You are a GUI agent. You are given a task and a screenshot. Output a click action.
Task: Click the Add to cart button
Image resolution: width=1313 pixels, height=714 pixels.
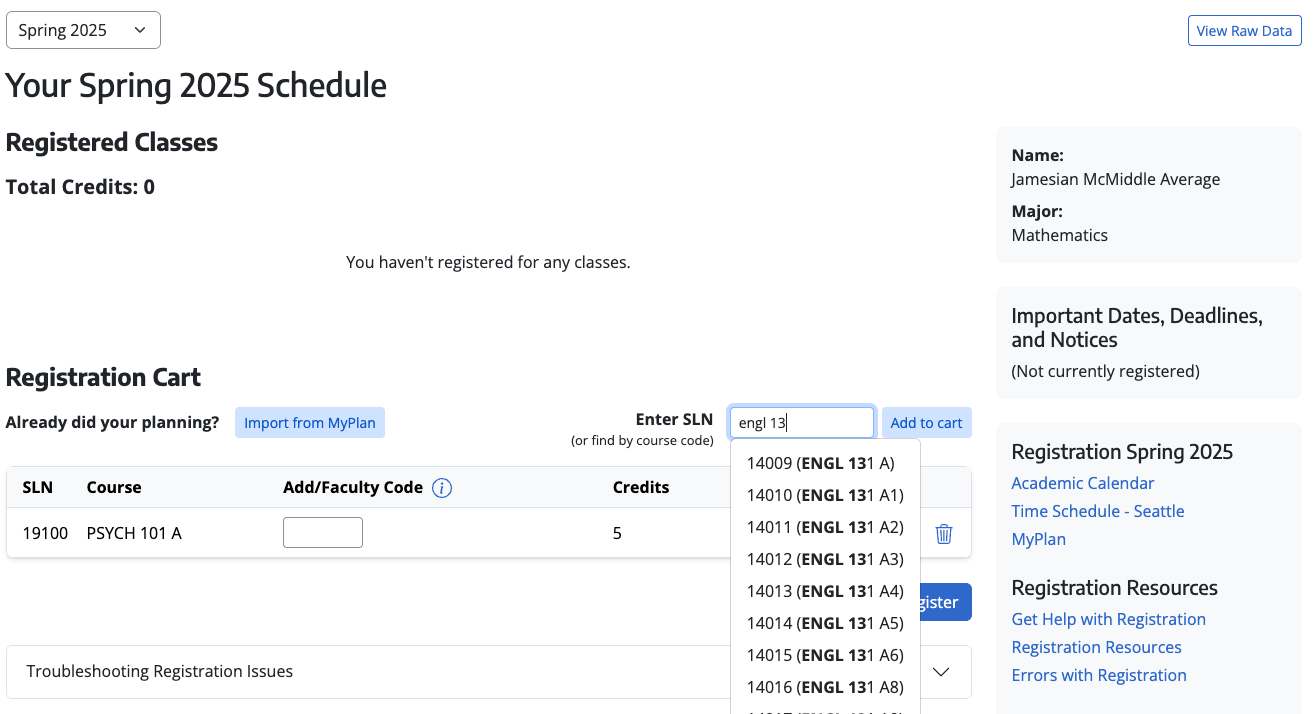point(926,422)
